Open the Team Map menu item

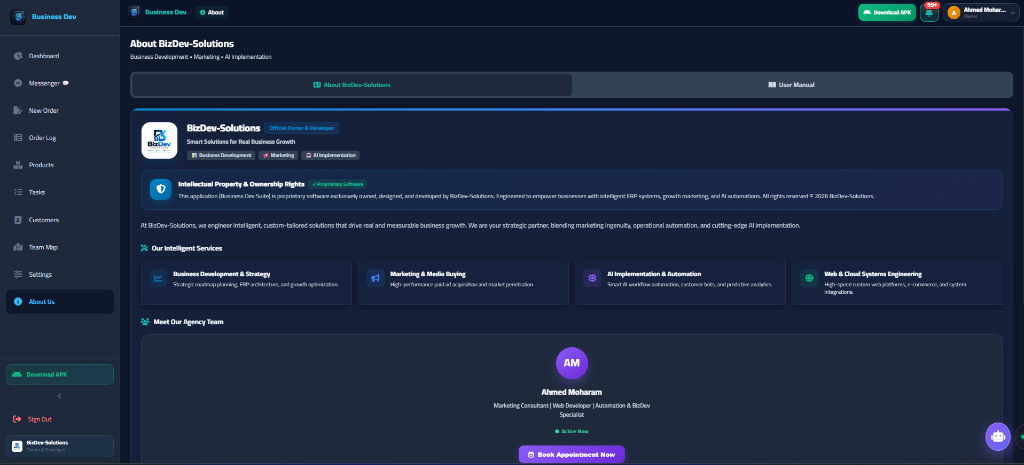point(60,248)
